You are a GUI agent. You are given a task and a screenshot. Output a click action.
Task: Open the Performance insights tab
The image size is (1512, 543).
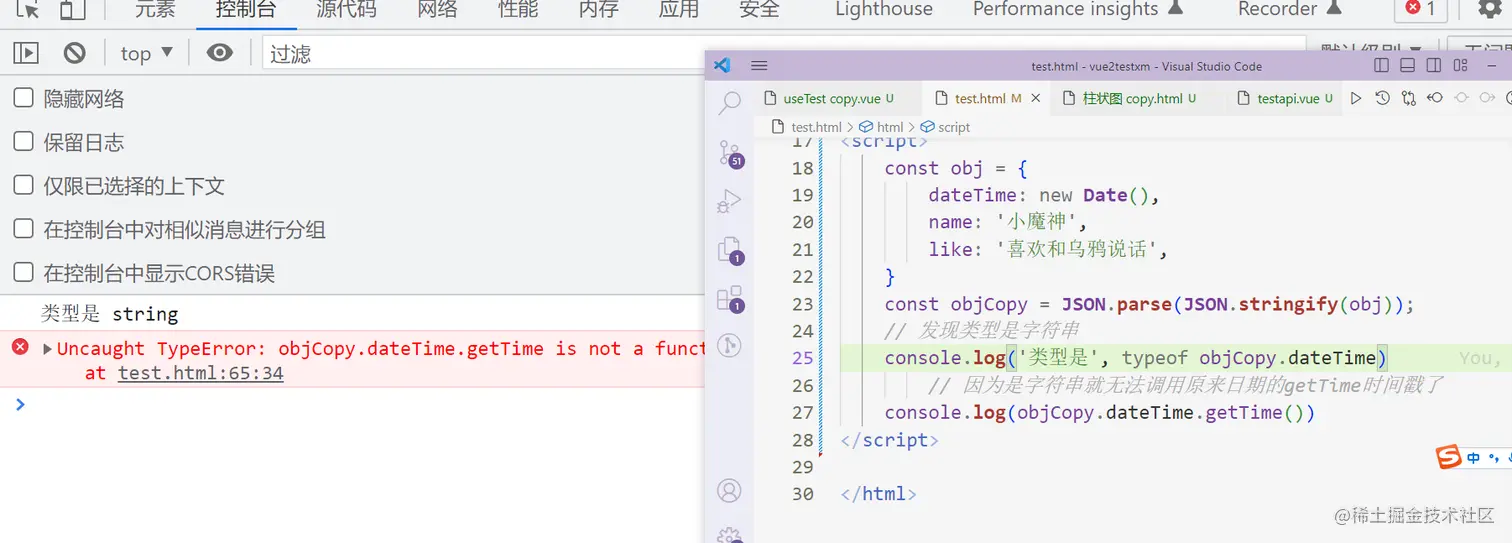(x=1077, y=9)
